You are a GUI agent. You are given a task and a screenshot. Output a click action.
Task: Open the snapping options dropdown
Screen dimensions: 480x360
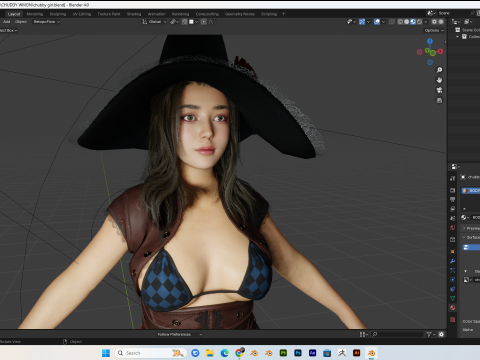[x=193, y=22]
